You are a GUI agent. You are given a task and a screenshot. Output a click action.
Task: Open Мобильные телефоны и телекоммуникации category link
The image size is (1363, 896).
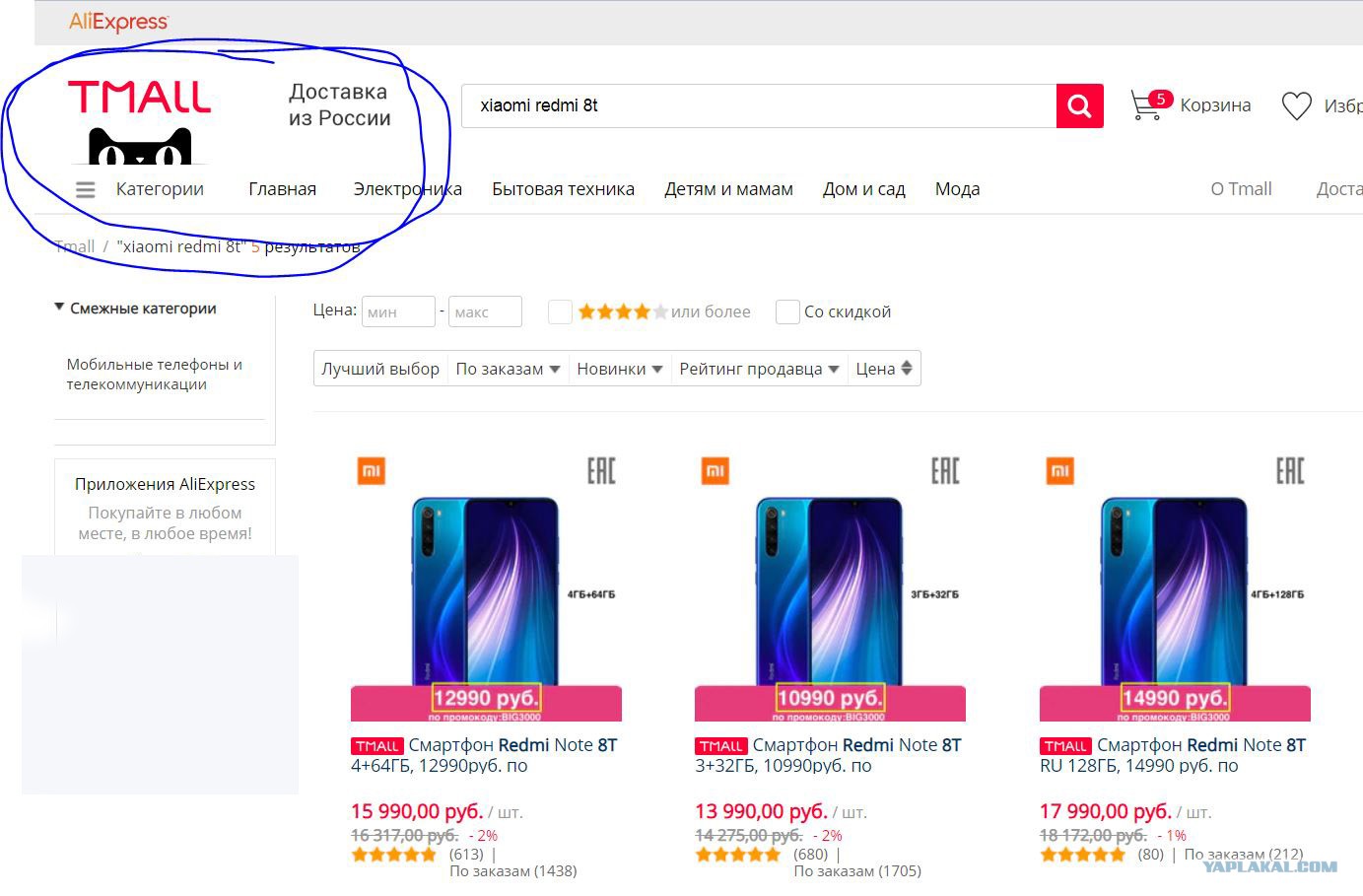tap(155, 375)
